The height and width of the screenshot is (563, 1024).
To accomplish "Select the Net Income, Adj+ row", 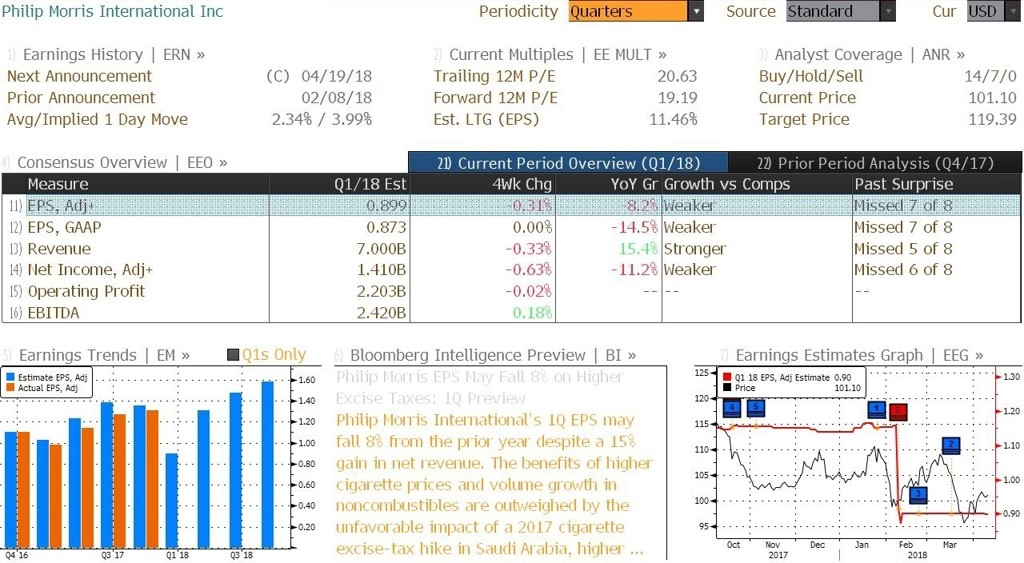I will pyautogui.click(x=511, y=270).
